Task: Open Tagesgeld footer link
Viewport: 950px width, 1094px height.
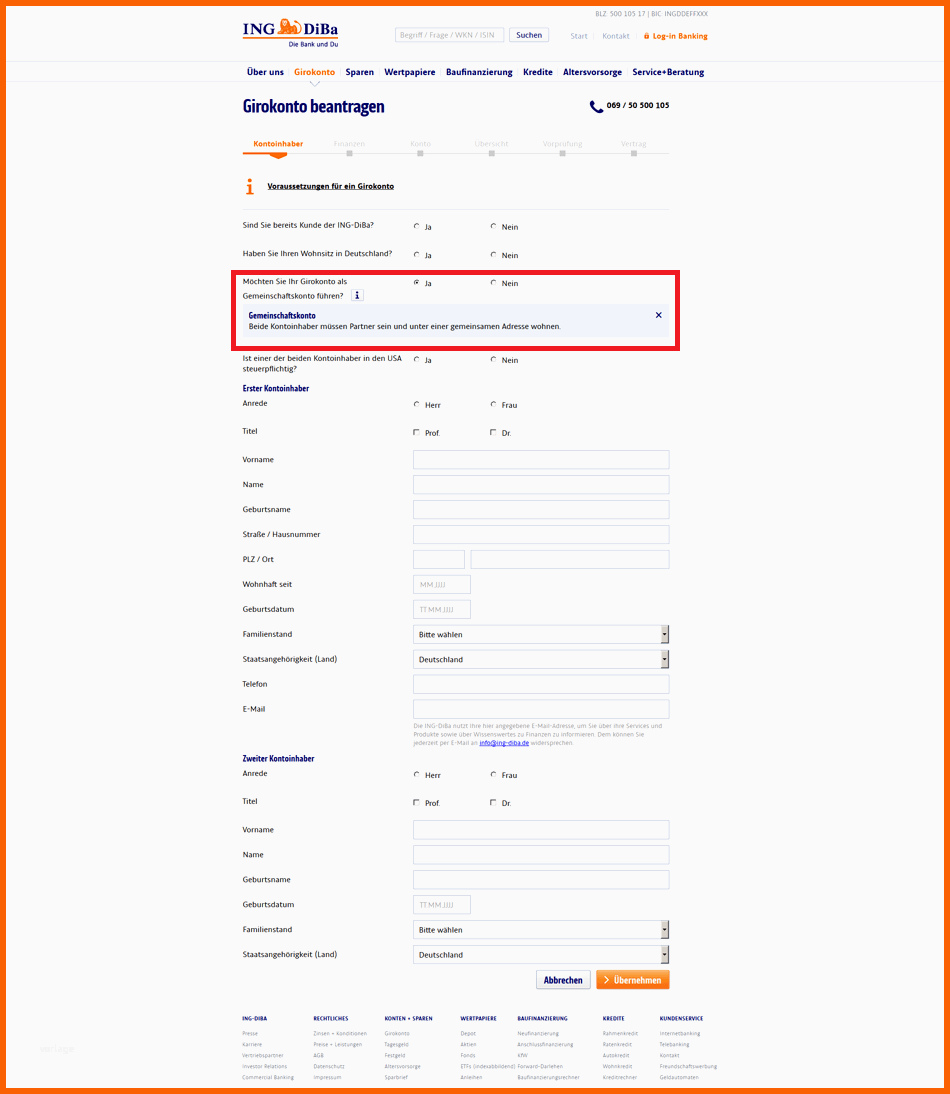Action: click(396, 1044)
